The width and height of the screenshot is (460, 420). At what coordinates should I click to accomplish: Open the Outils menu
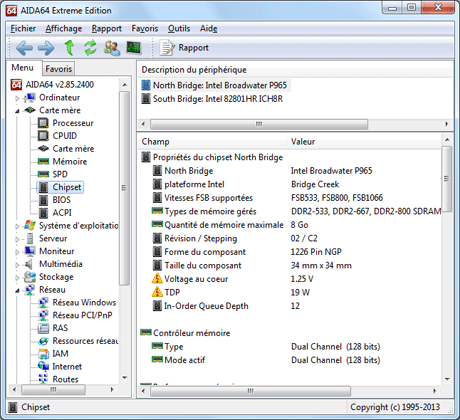[x=179, y=29]
